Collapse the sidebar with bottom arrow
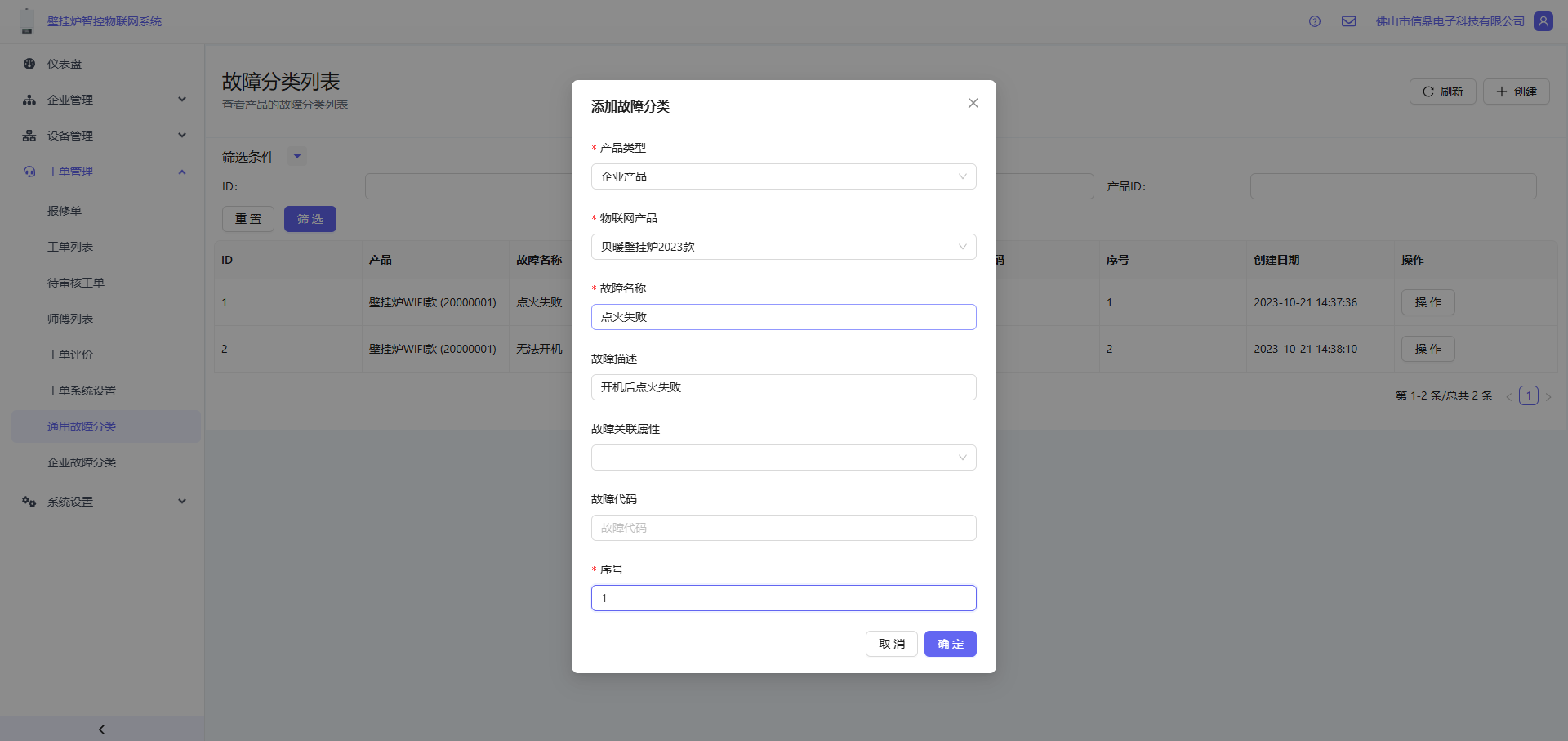Viewport: 1568px width, 741px height. pos(101,729)
